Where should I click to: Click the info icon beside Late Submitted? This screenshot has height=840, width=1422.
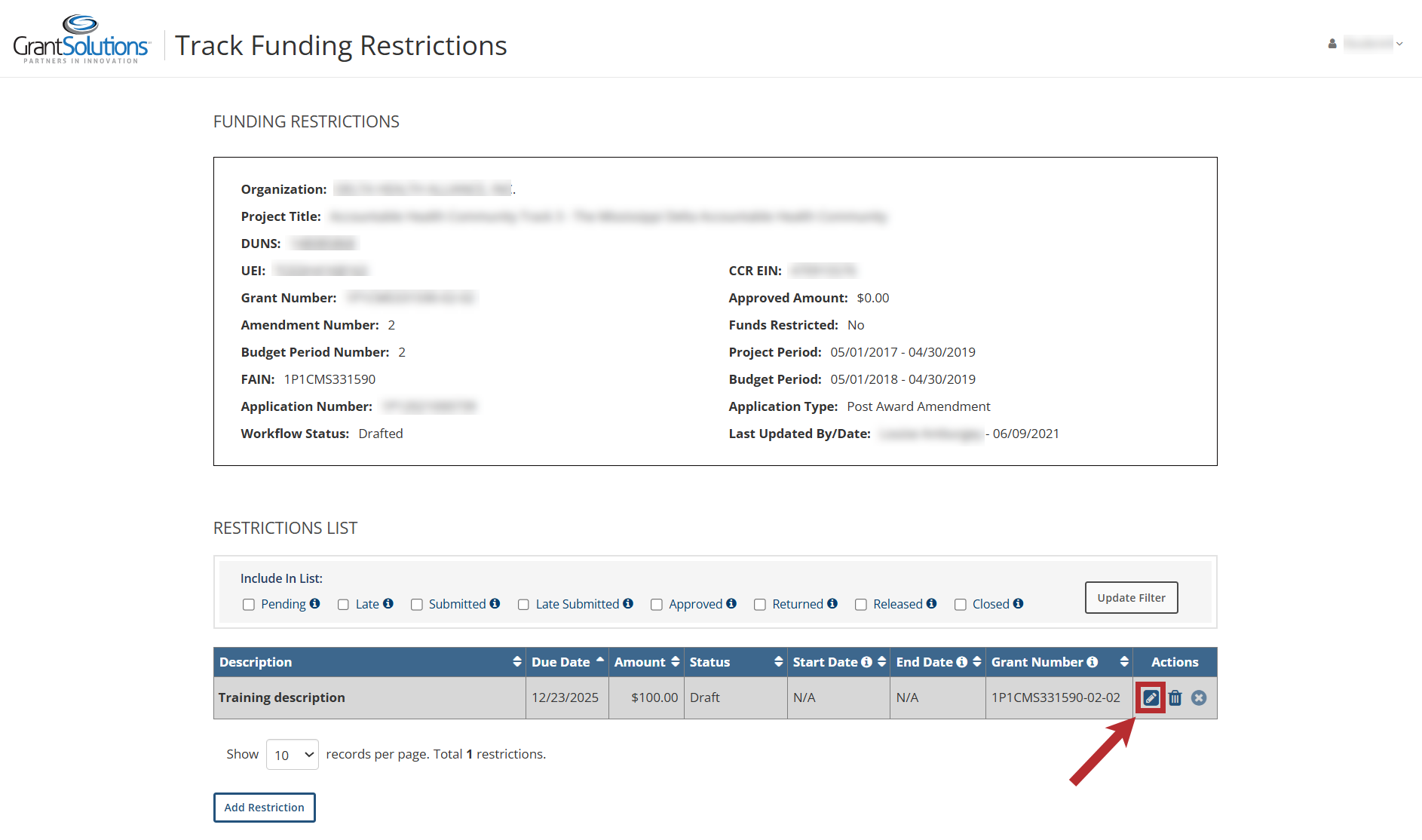coord(628,603)
